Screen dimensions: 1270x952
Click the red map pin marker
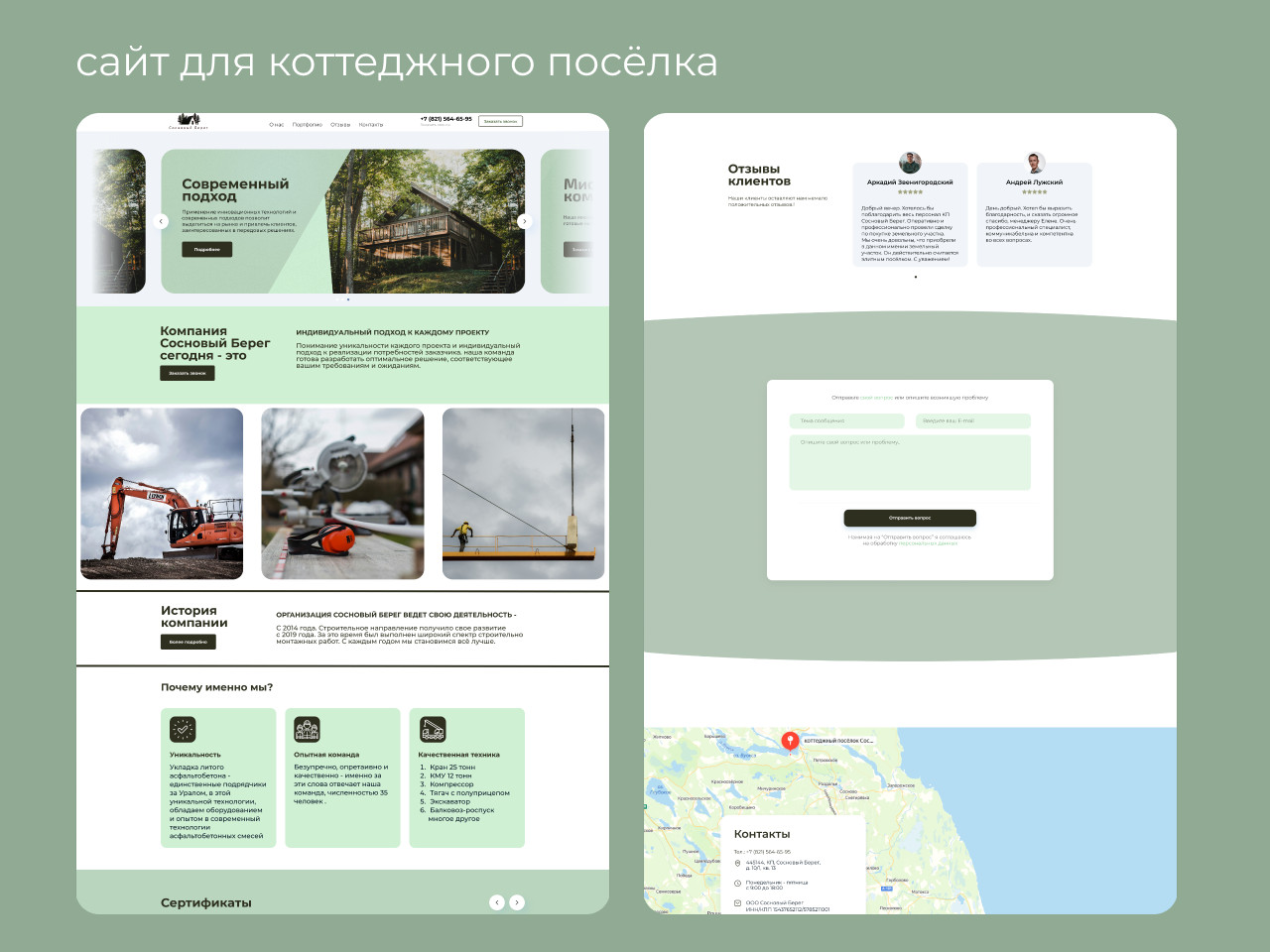(x=790, y=741)
